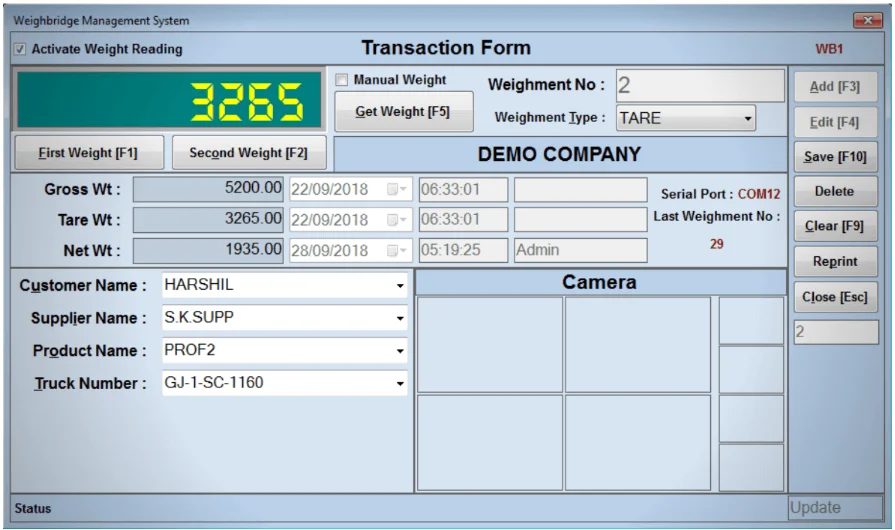The image size is (895, 530).
Task: Click the Gross Wt value field 5200.00
Action: pyautogui.click(x=208, y=189)
